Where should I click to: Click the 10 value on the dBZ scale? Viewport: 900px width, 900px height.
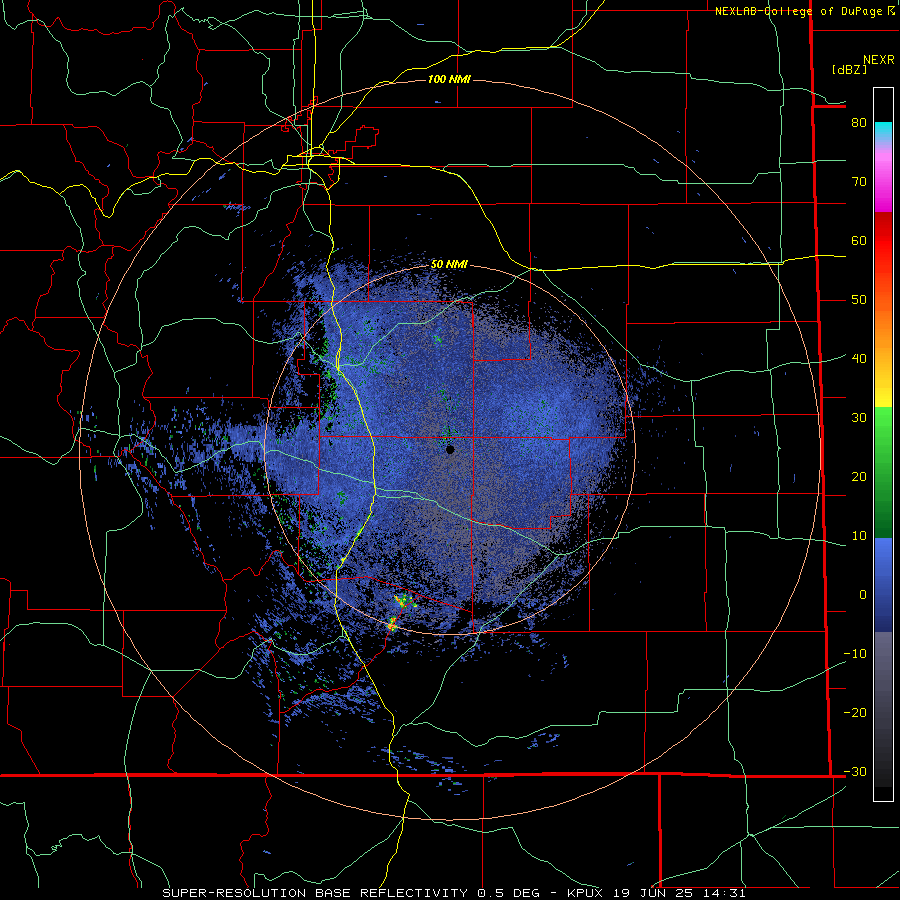(859, 536)
